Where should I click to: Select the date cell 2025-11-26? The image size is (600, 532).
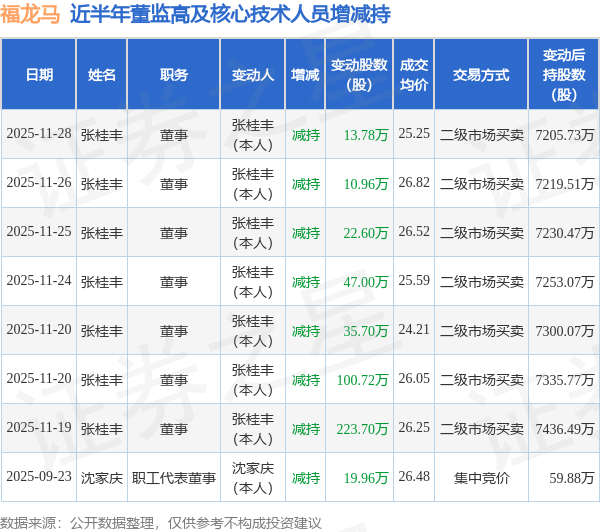pyautogui.click(x=39, y=183)
